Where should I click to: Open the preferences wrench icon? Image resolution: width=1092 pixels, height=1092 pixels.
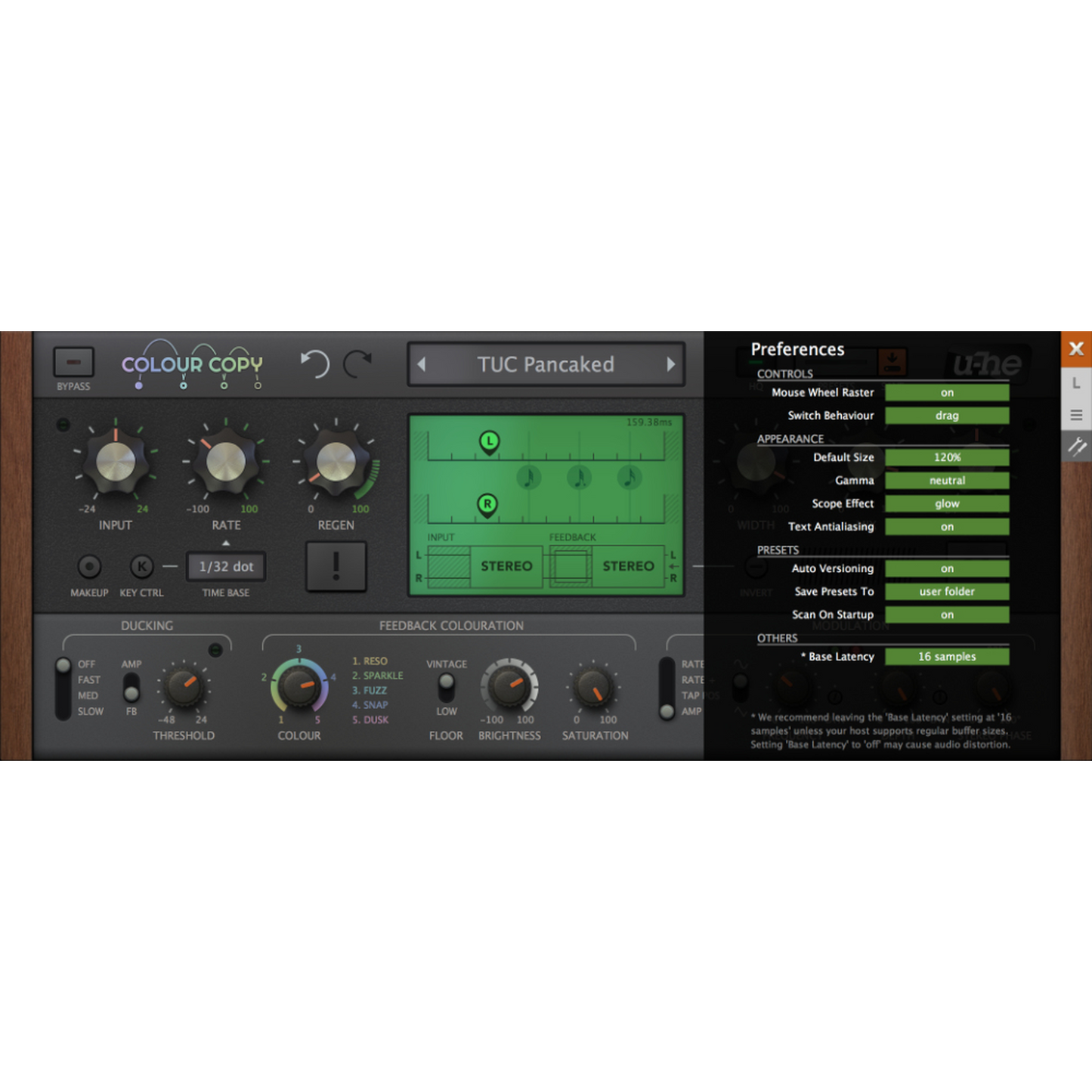(1076, 447)
